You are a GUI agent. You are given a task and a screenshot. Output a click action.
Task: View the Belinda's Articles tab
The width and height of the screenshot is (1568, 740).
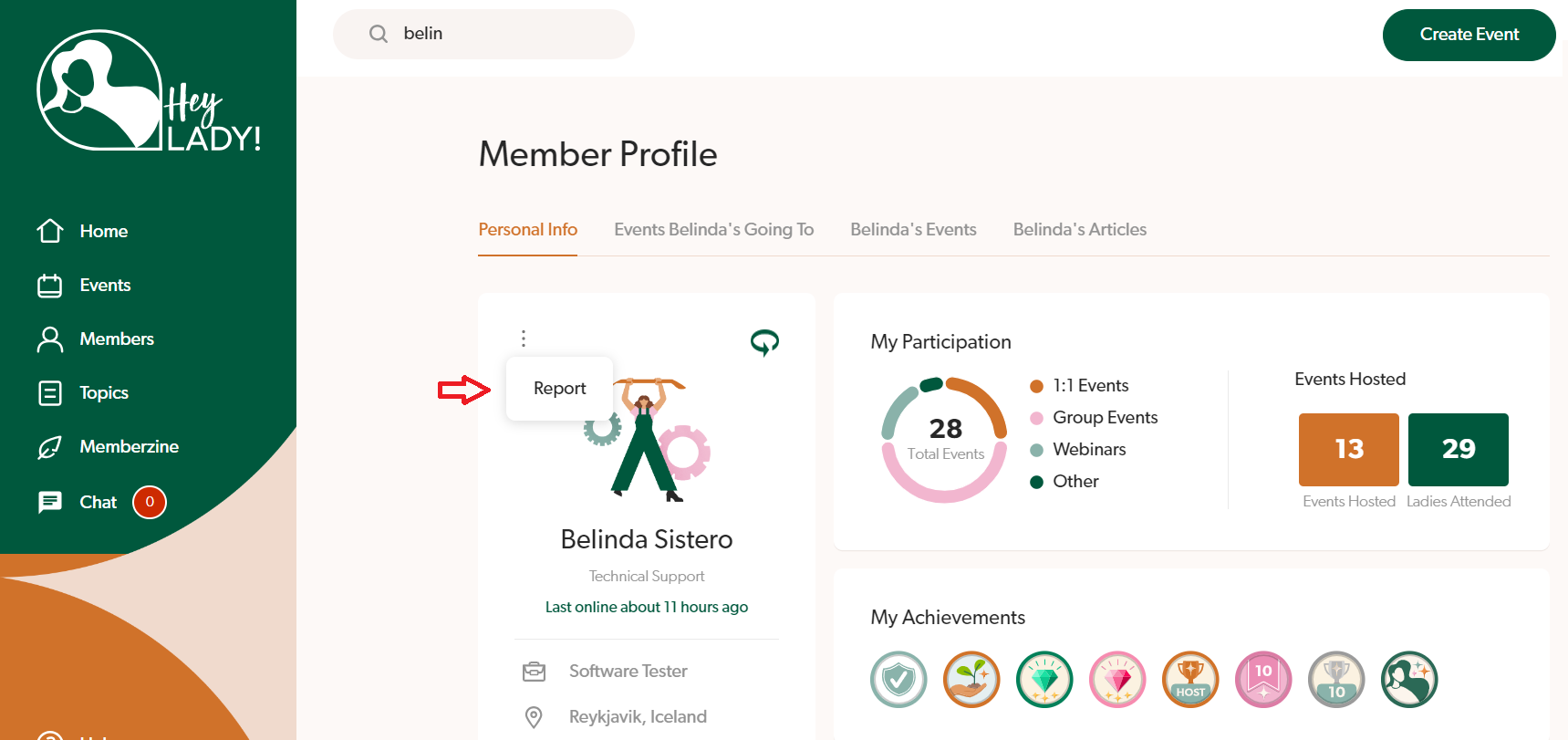coord(1079,230)
